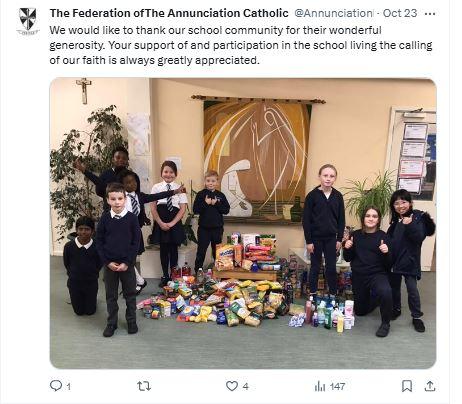Click the 147 views count

pyautogui.click(x=337, y=386)
